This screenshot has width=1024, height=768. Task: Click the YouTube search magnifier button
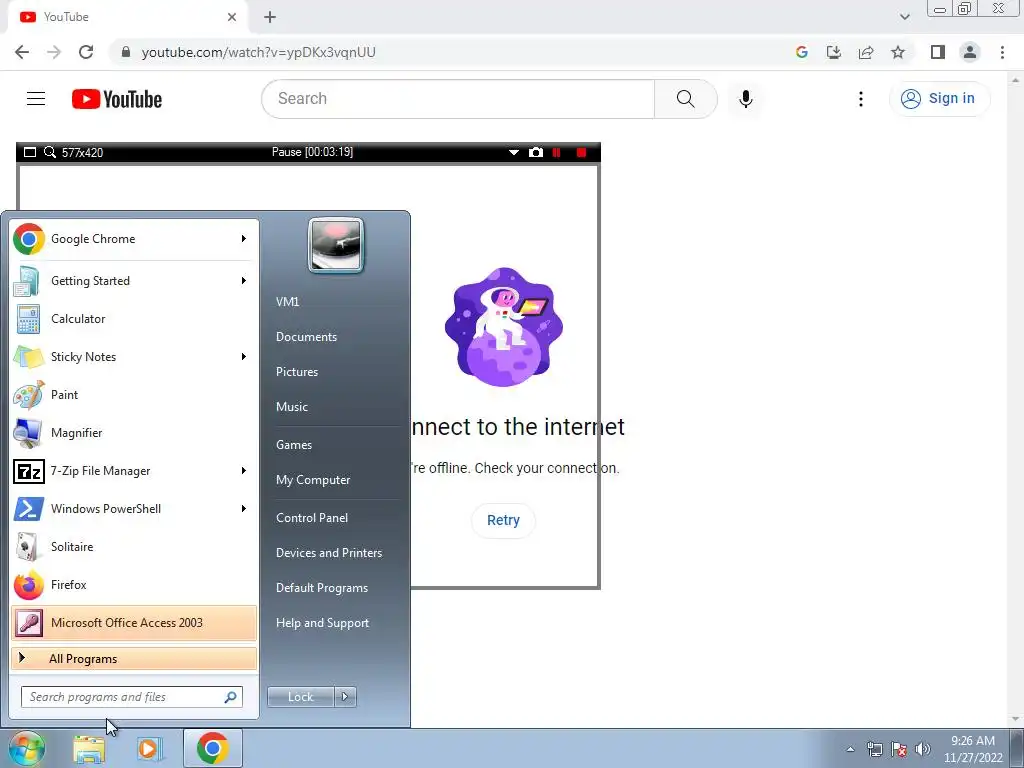click(x=686, y=99)
